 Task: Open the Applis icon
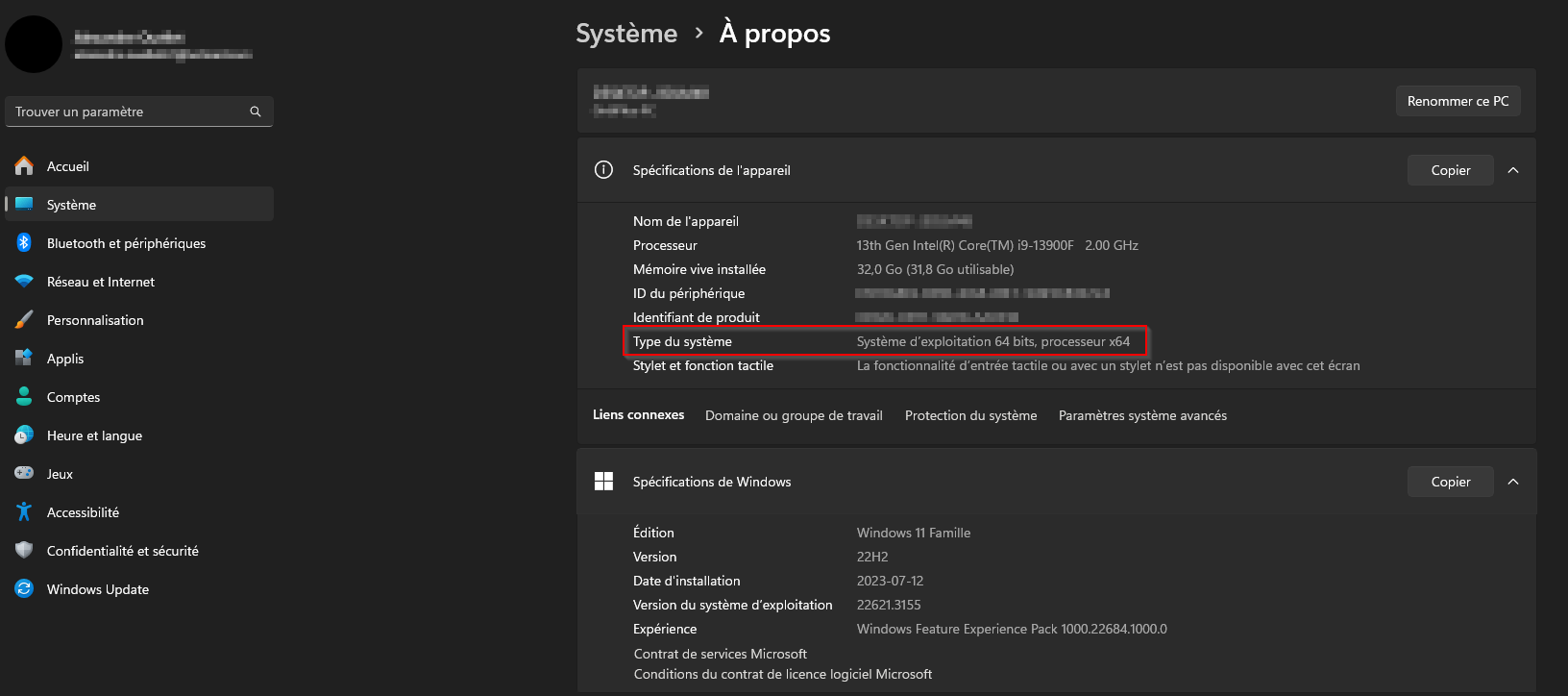[x=24, y=359]
